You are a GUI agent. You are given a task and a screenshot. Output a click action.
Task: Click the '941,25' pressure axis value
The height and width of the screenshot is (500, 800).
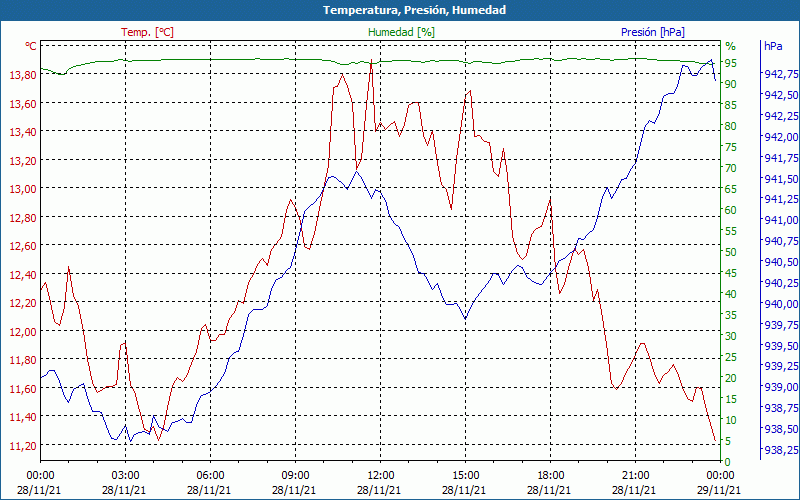coord(782,199)
